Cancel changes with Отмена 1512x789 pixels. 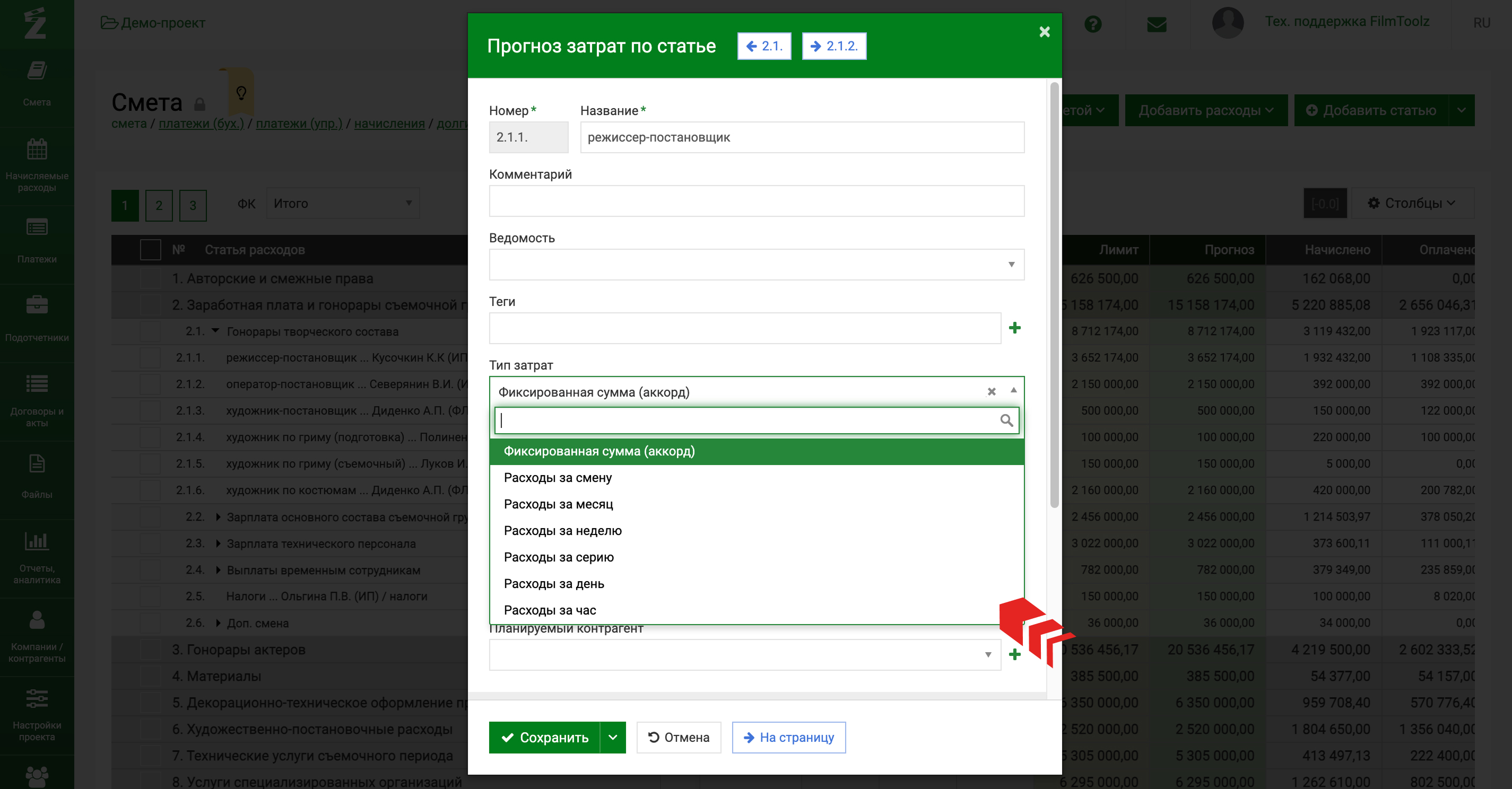coord(679,737)
